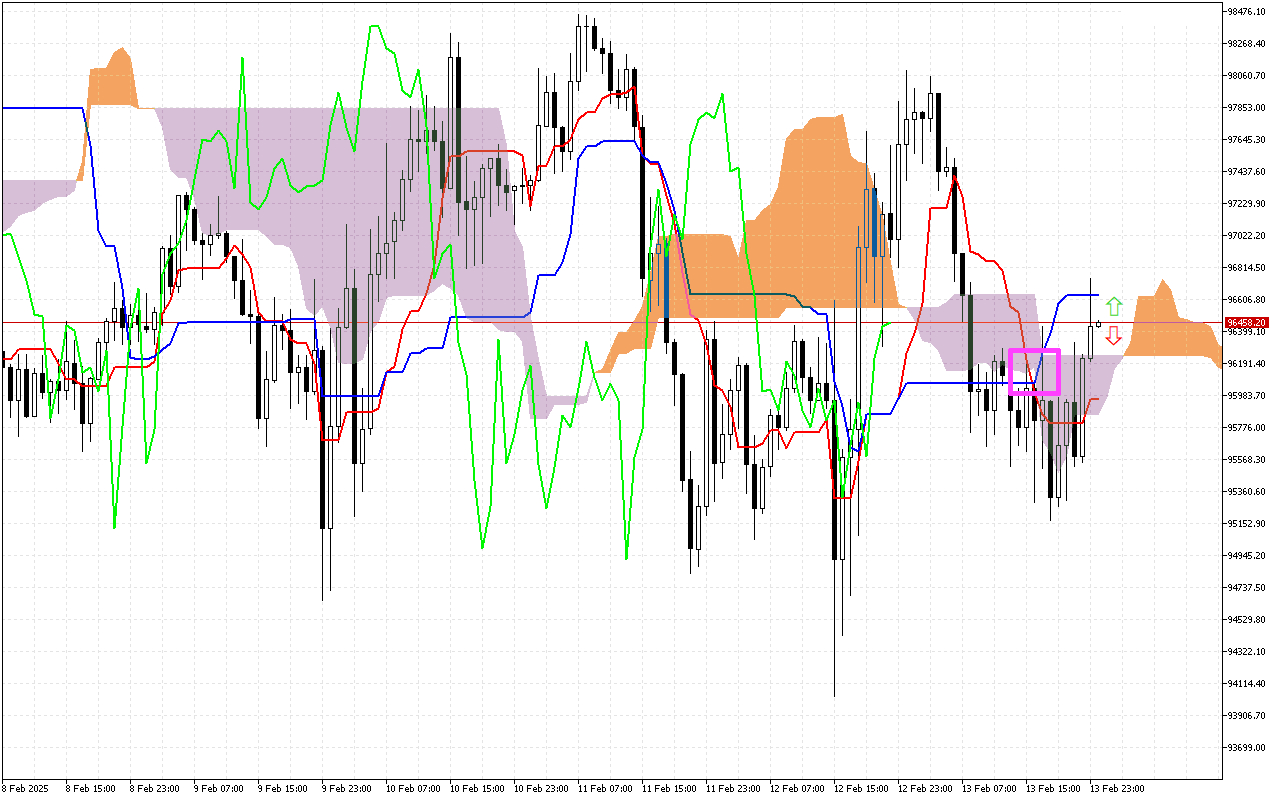Select the 95983.70 price level label

pyautogui.click(x=1247, y=396)
